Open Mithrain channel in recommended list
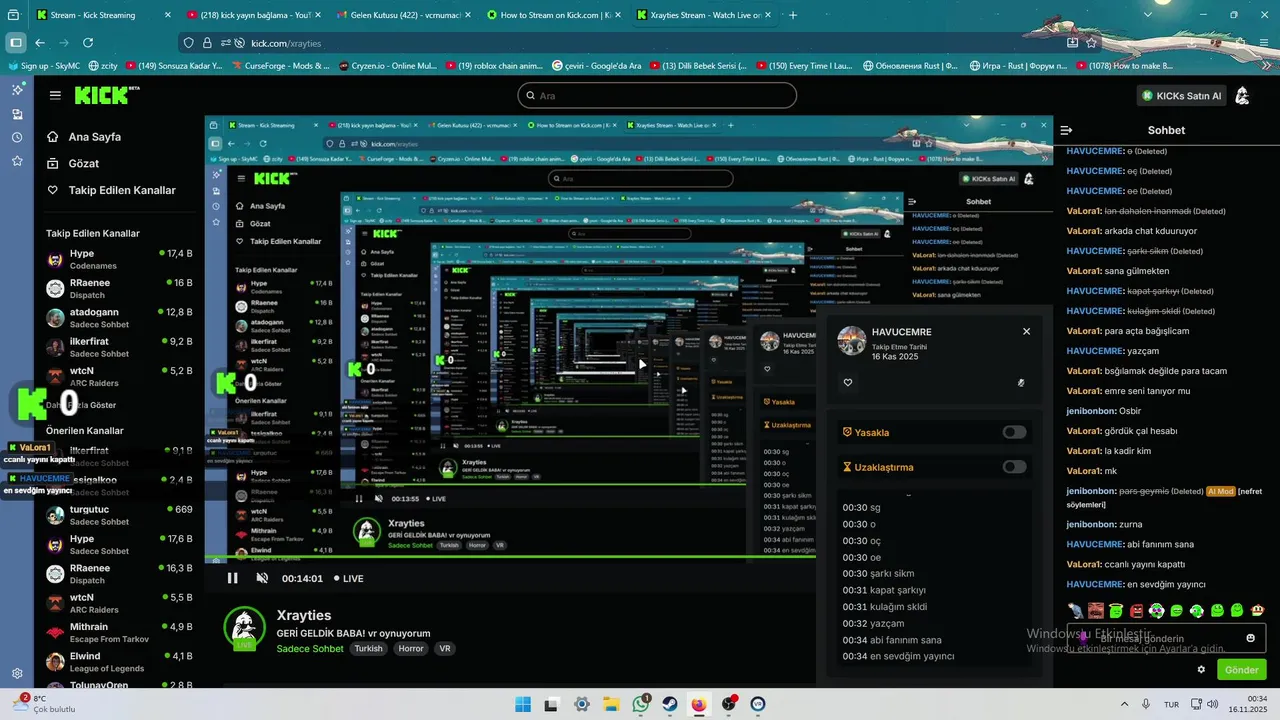1280x720 pixels. click(x=119, y=633)
